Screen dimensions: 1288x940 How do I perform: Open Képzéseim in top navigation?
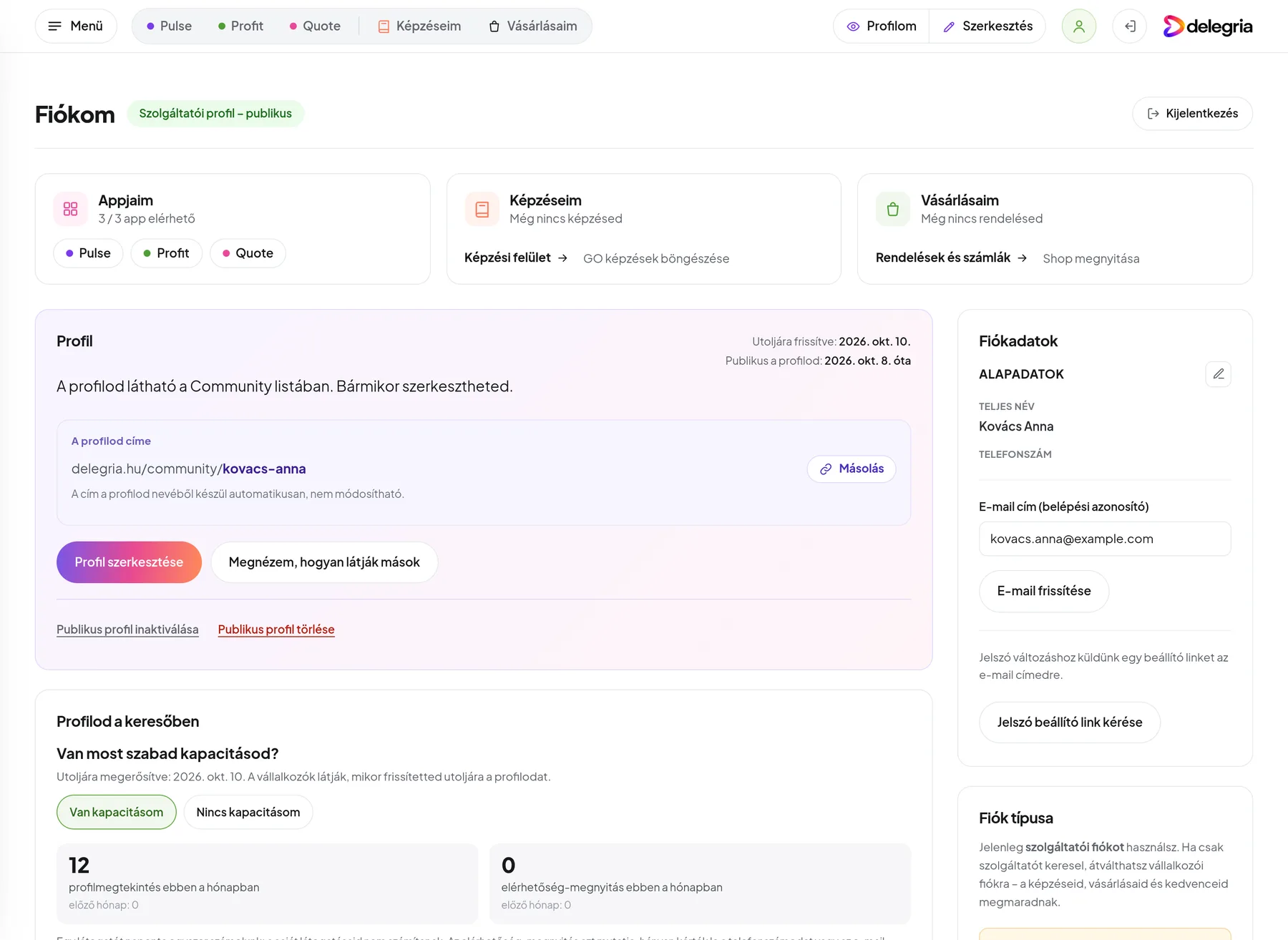click(x=419, y=26)
